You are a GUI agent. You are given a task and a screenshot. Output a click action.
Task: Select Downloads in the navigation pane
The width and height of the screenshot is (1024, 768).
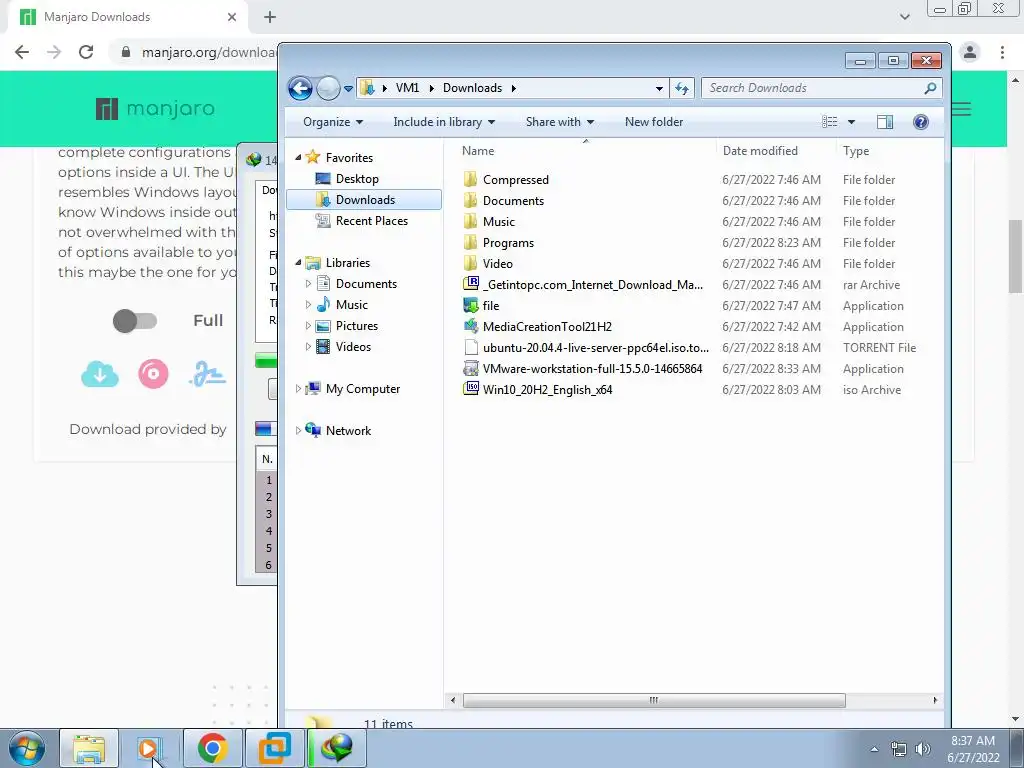[364, 200]
